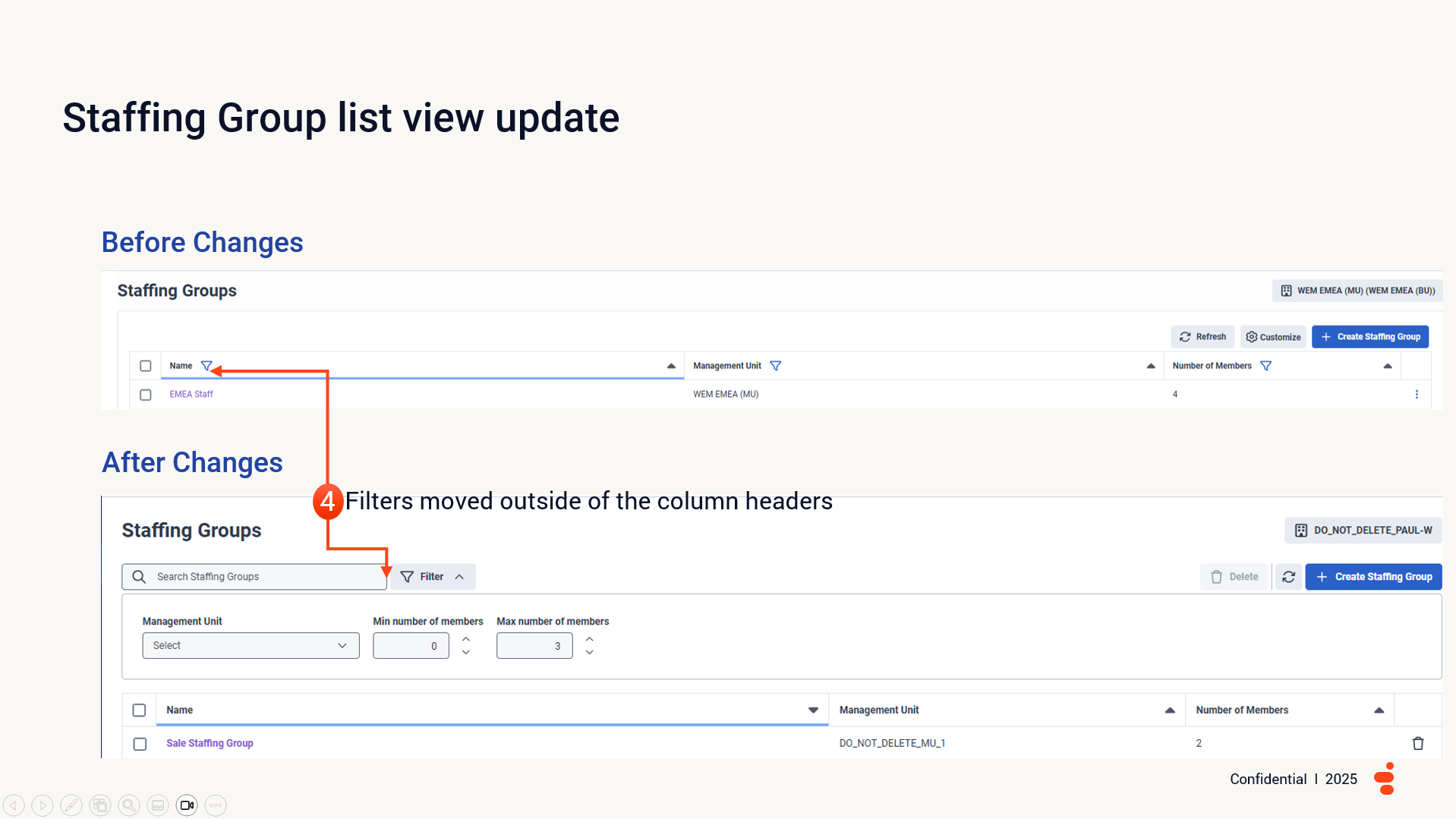Click the lower Create Staffing Group button

(1373, 577)
